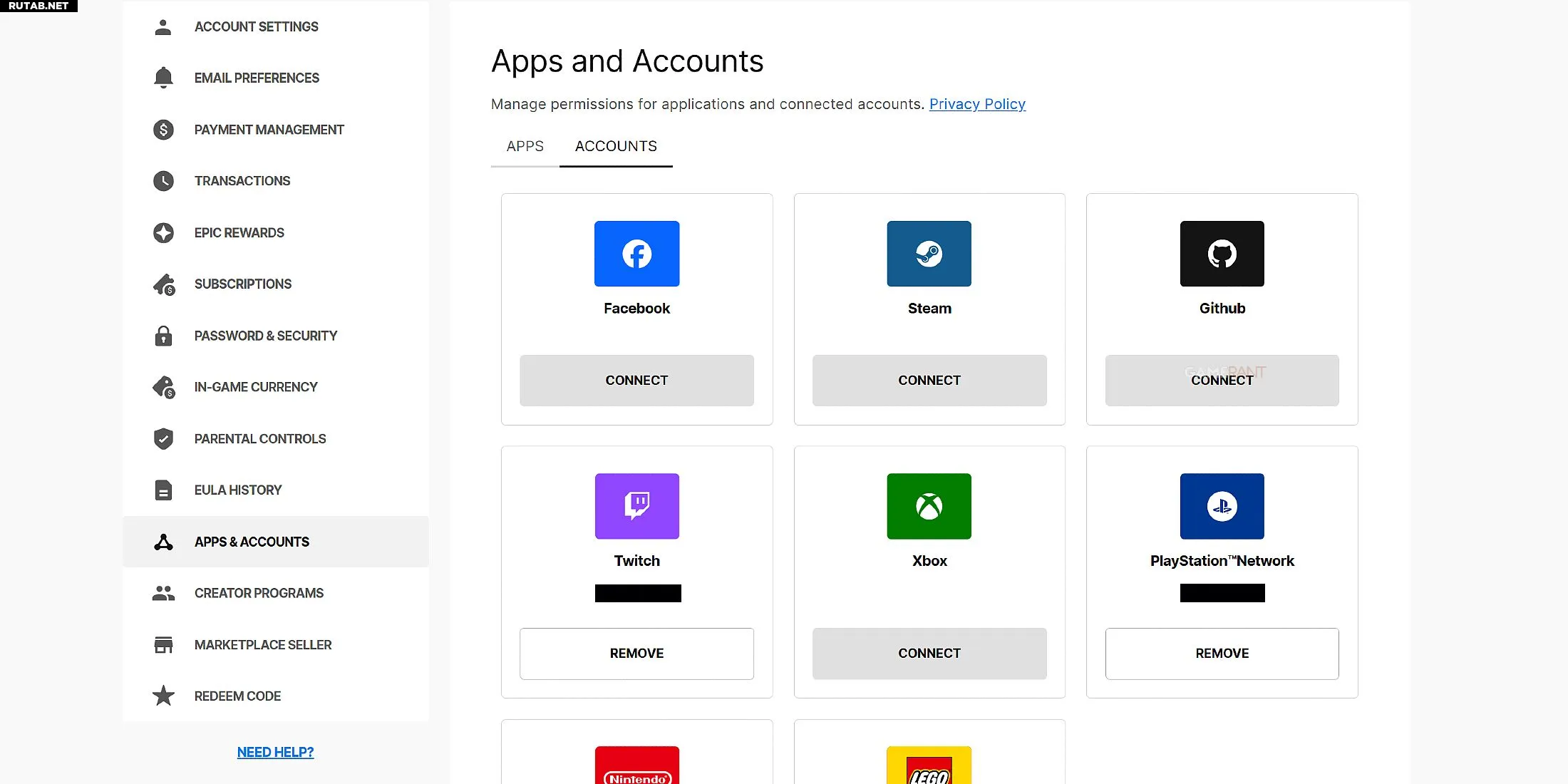Click the Steam logo icon
The image size is (1568, 784).
tap(929, 254)
